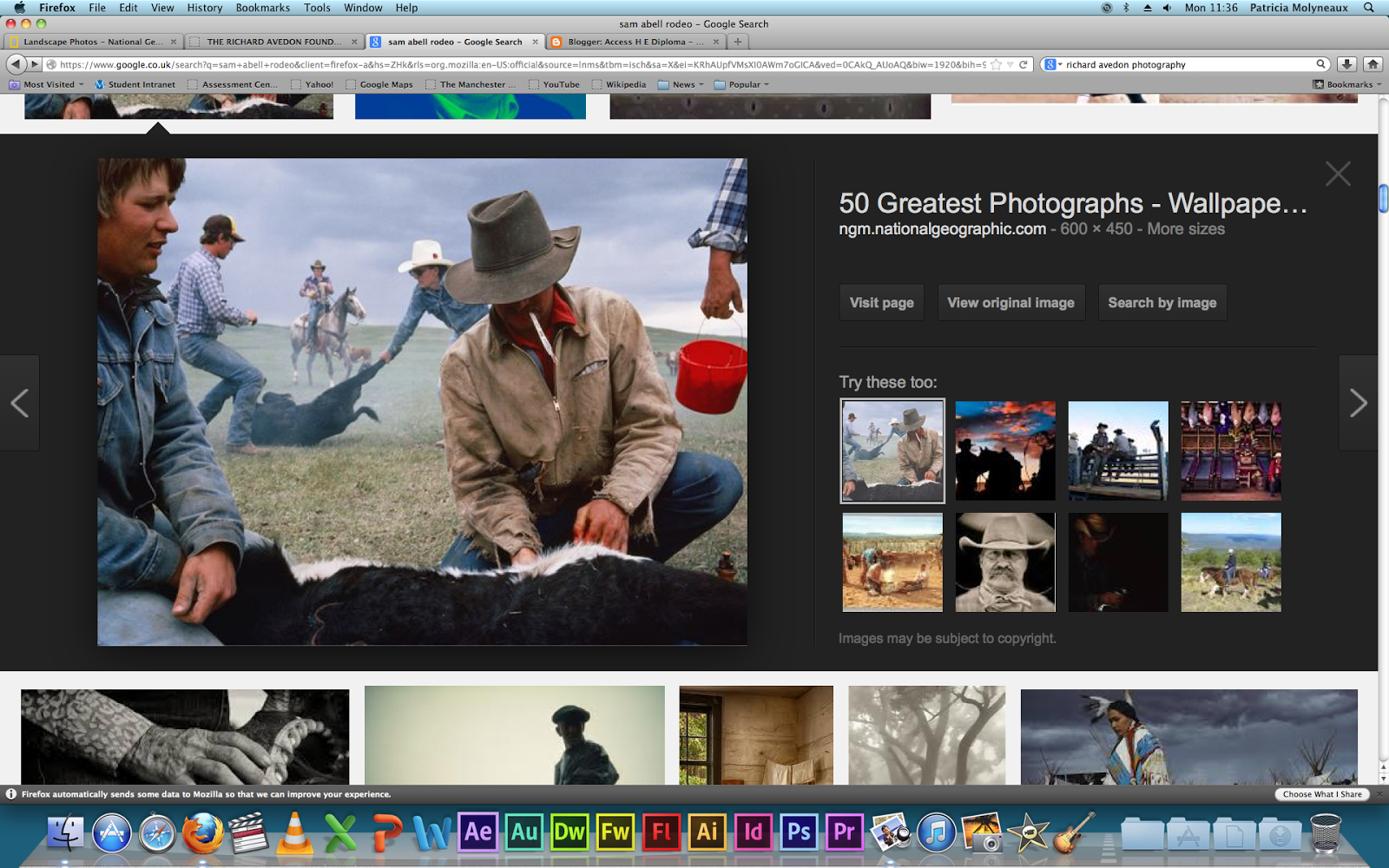Launch Adobe InDesign from the Dock
1389x868 pixels.
point(753,832)
